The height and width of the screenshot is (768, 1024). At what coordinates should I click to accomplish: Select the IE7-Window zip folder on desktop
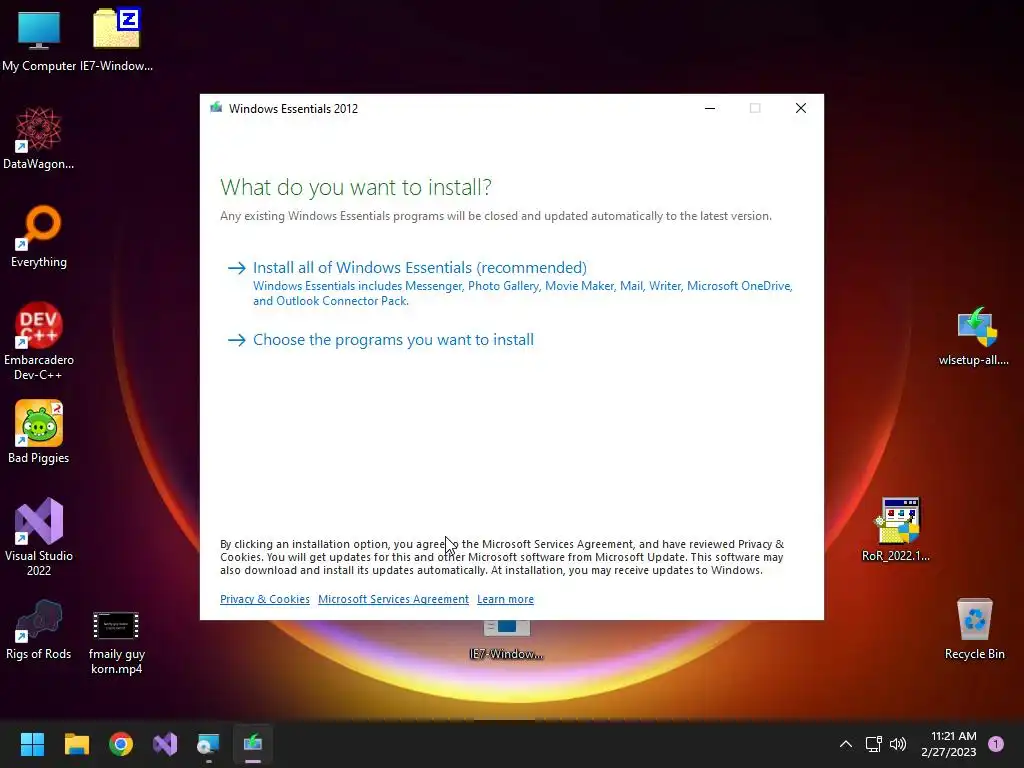(116, 39)
